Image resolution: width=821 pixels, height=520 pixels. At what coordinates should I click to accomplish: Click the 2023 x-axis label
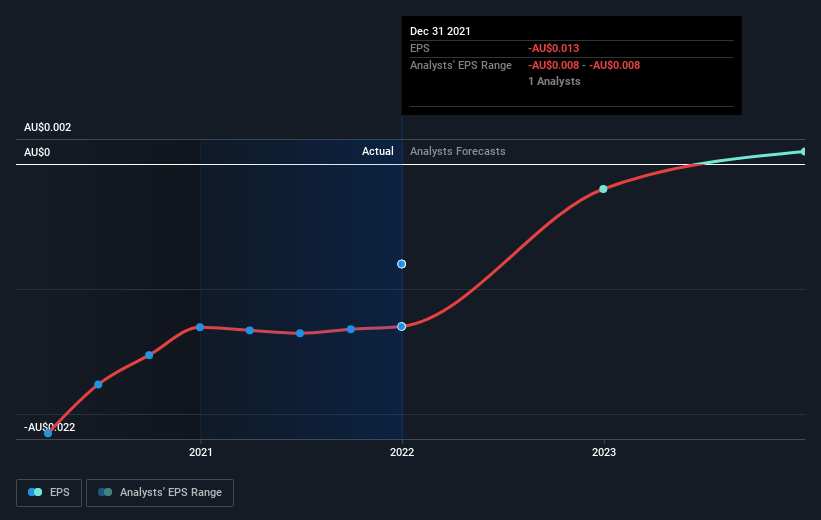coord(604,452)
